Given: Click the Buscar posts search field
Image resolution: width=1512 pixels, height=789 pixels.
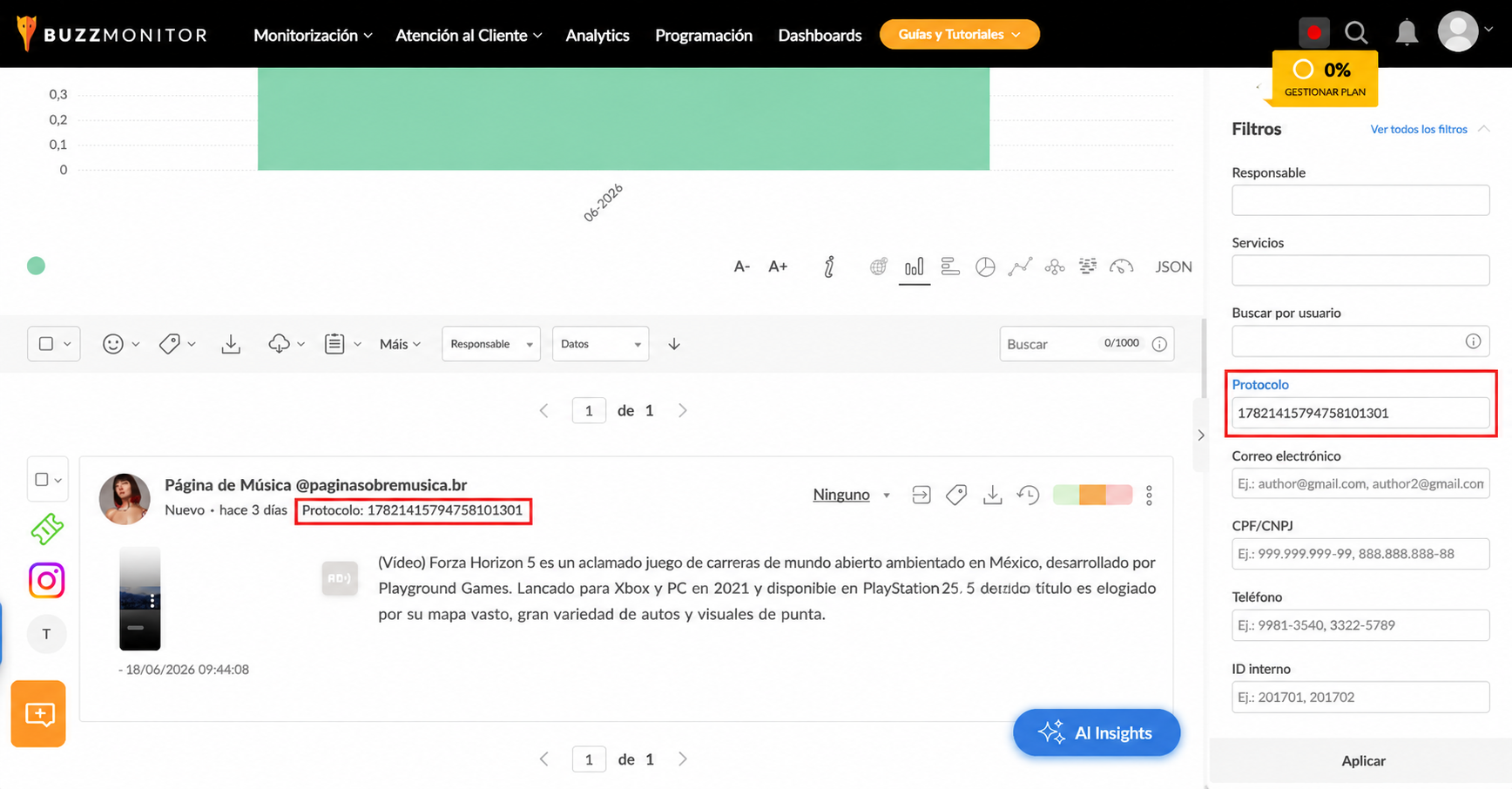Looking at the screenshot, I should click(1086, 344).
